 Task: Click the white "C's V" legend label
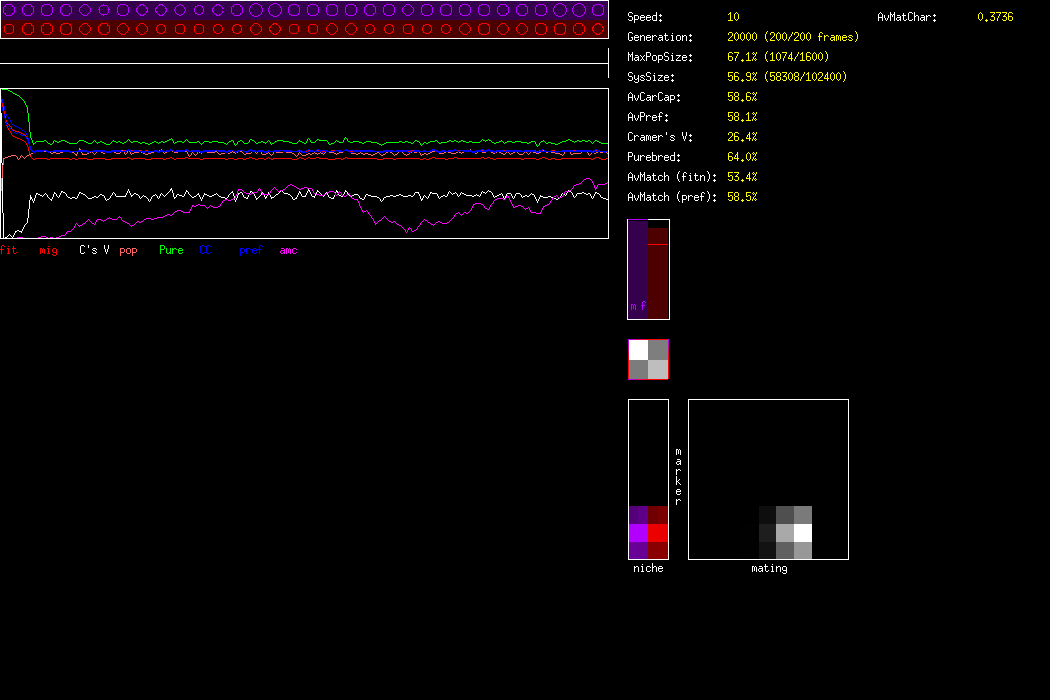coord(94,250)
